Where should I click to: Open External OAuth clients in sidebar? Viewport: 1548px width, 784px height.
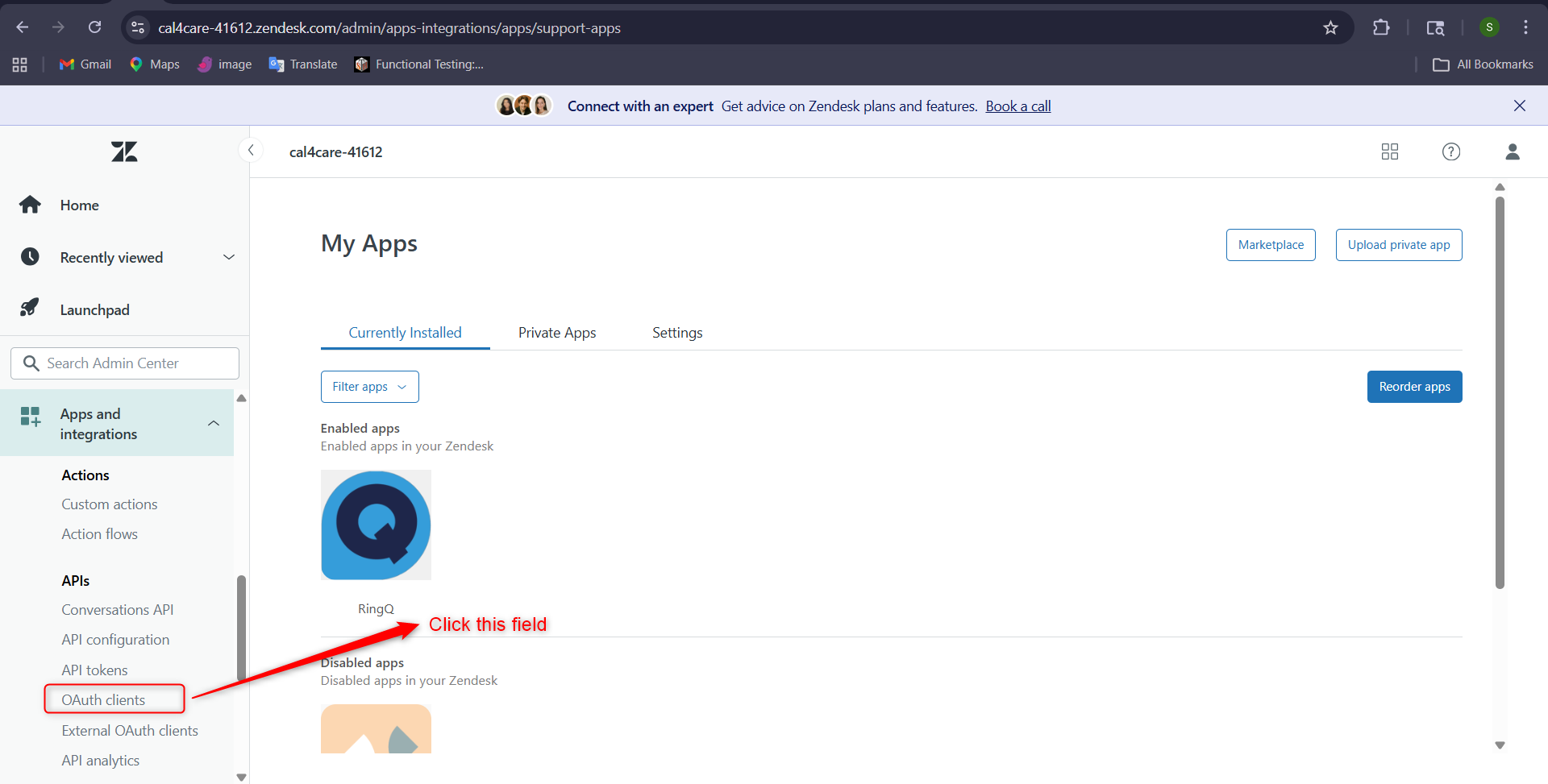pyautogui.click(x=130, y=731)
